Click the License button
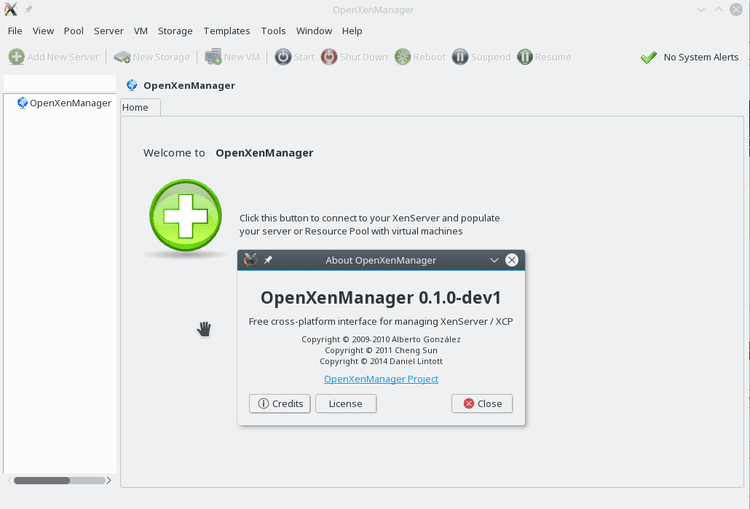Screen dimensions: 750x509 [x=346, y=404]
